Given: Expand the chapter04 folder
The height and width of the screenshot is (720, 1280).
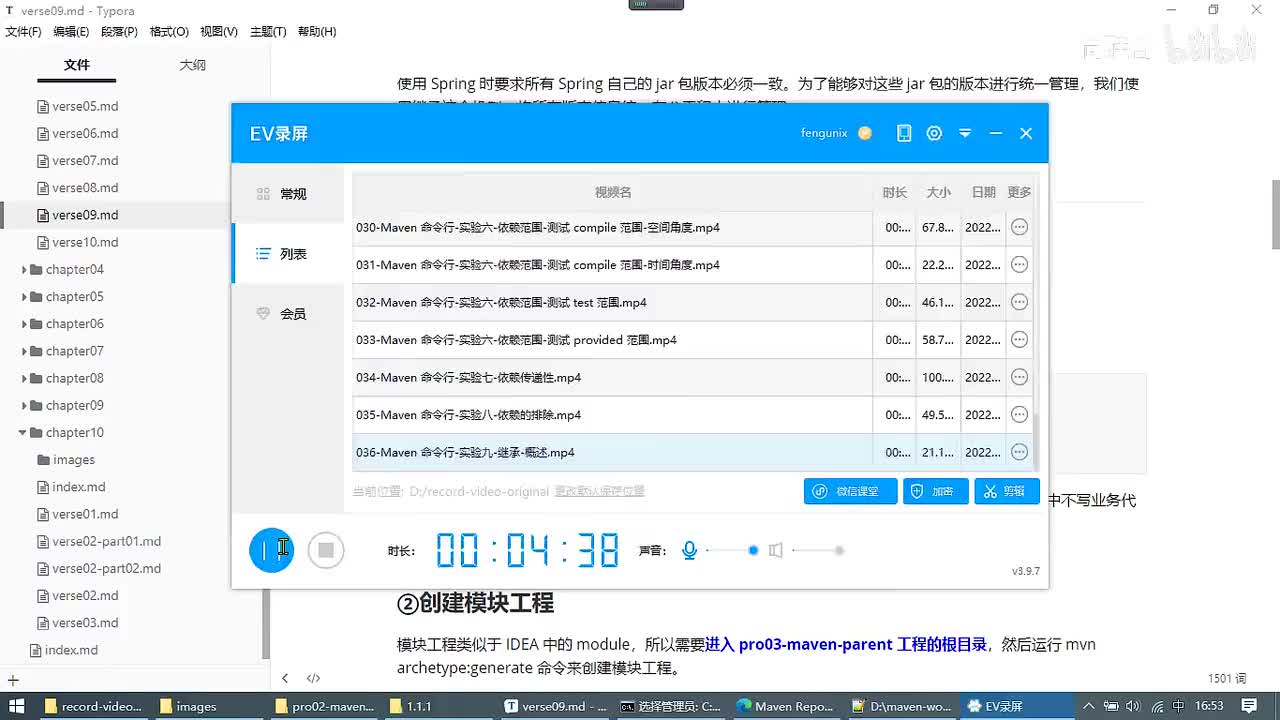Looking at the screenshot, I should tap(24, 270).
